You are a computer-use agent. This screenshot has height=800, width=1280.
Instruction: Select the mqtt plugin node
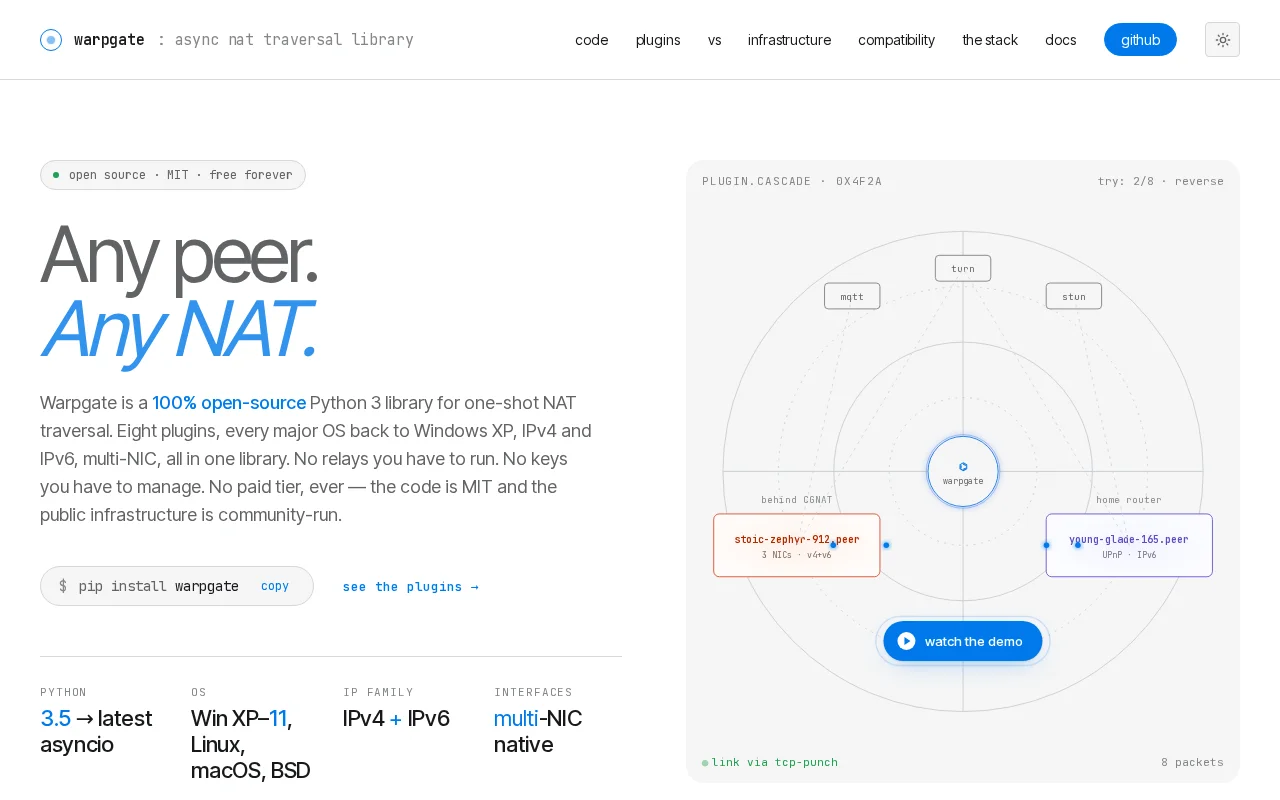tap(852, 296)
